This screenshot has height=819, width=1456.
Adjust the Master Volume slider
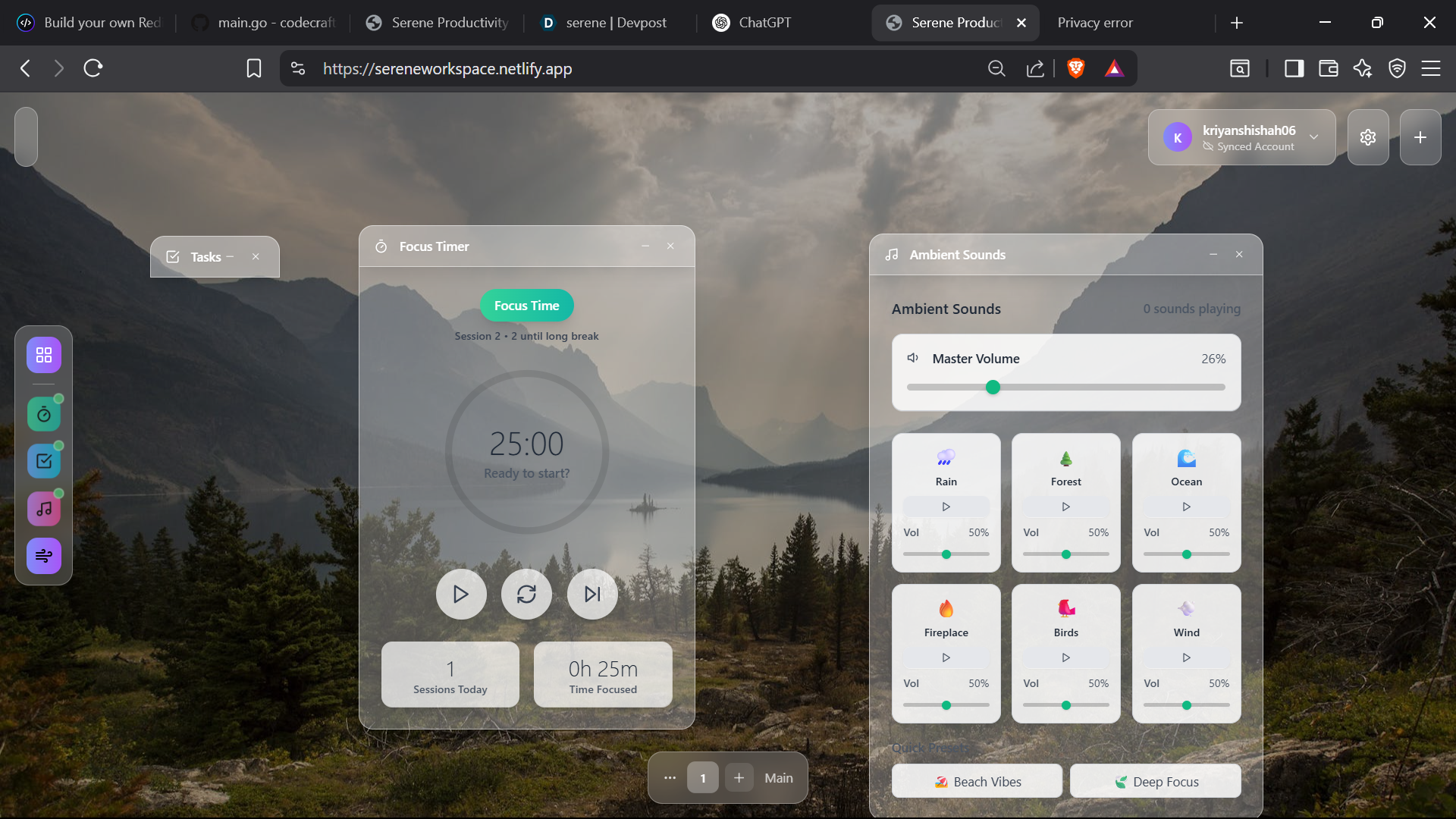(993, 388)
